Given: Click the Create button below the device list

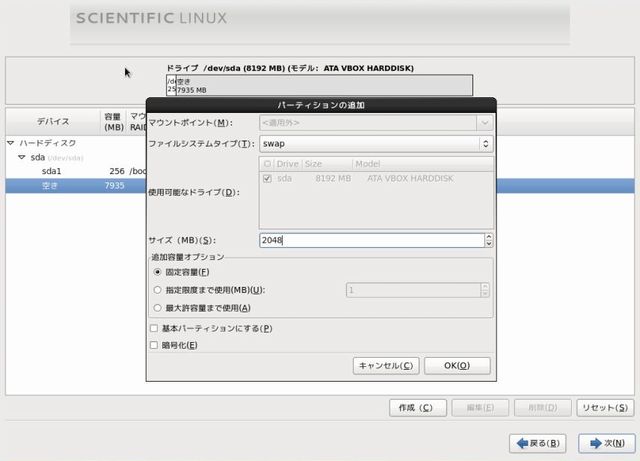Looking at the screenshot, I should point(416,408).
